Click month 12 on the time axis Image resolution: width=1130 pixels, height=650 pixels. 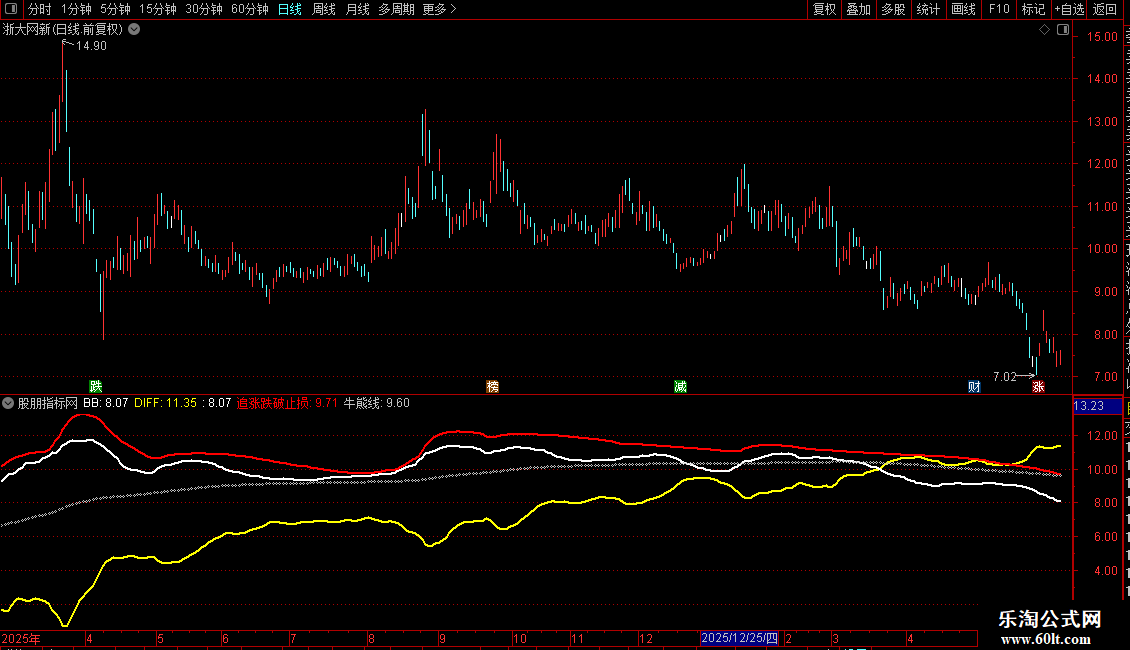pos(646,639)
